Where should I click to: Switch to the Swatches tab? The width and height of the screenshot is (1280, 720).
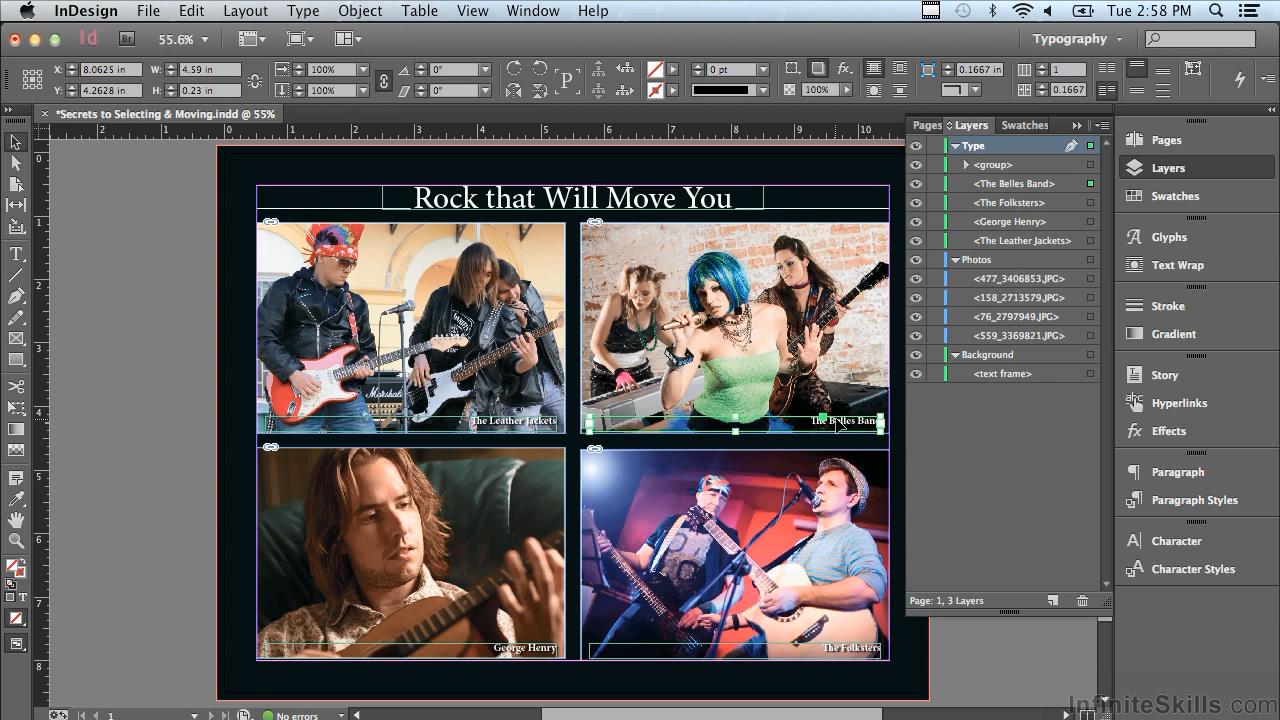click(1025, 125)
